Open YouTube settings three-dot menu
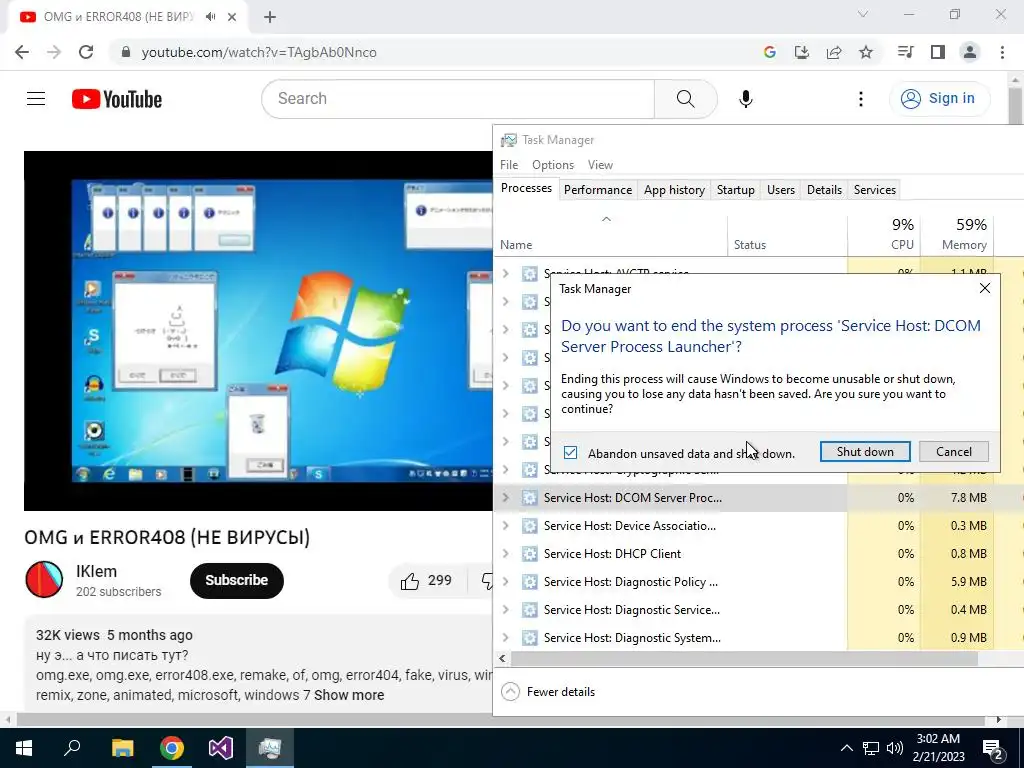The width and height of the screenshot is (1024, 768). point(860,99)
